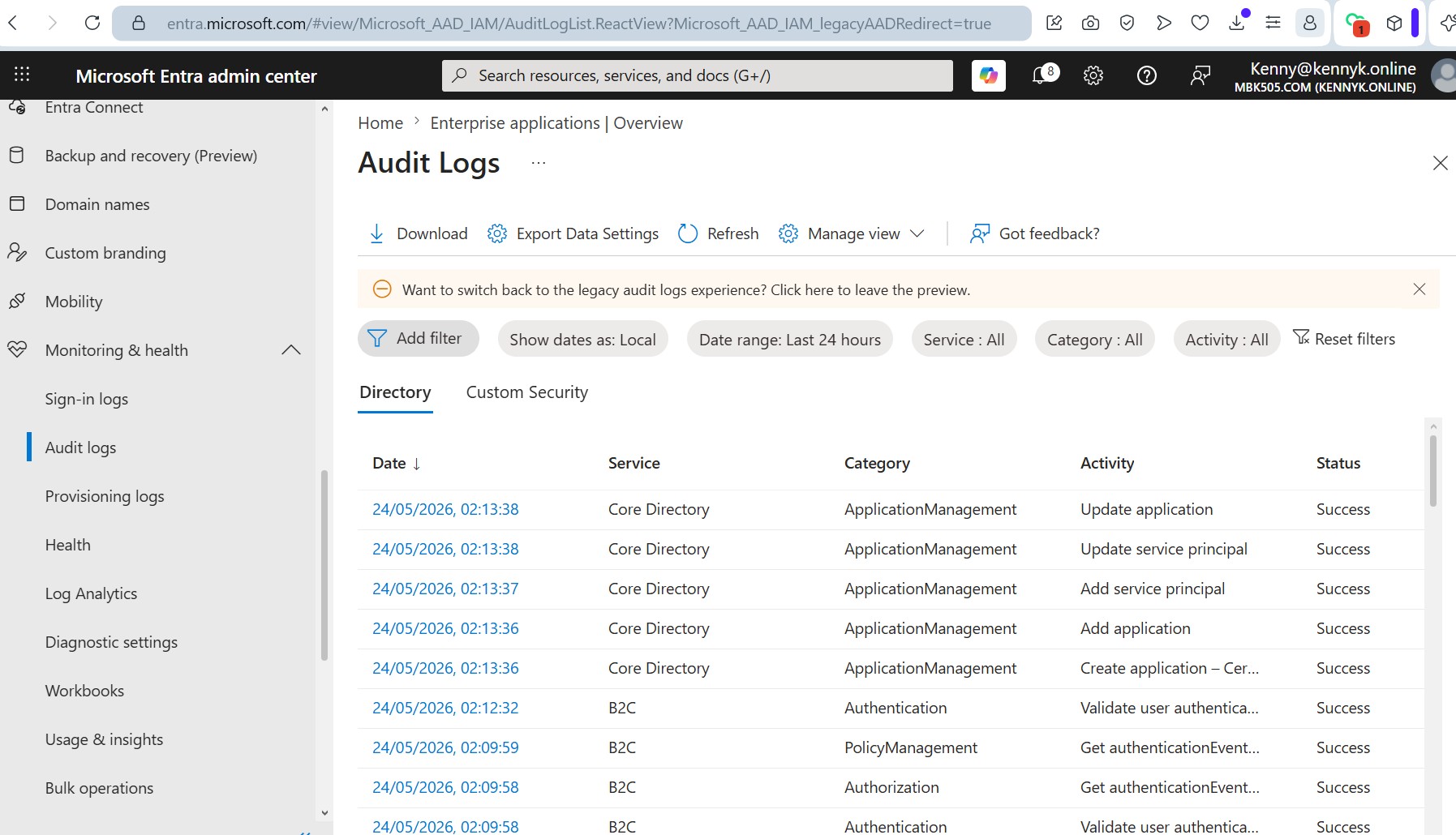Collapse the Monitoring & health section

(291, 349)
